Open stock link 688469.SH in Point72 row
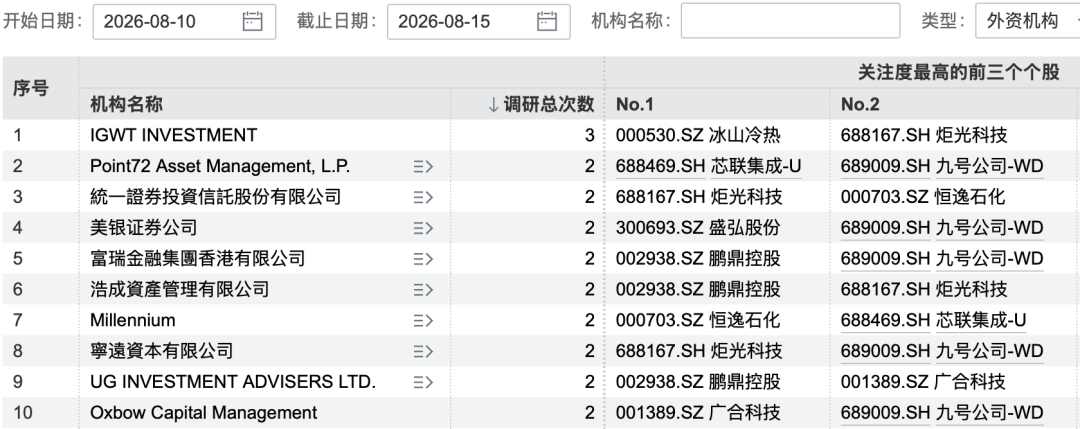1080x429 pixels. [660, 167]
